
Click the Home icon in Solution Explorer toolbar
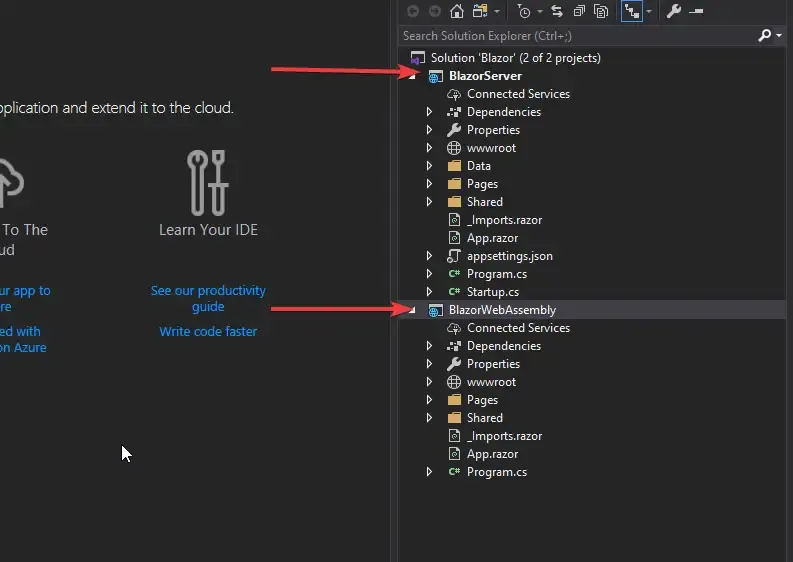click(x=457, y=11)
